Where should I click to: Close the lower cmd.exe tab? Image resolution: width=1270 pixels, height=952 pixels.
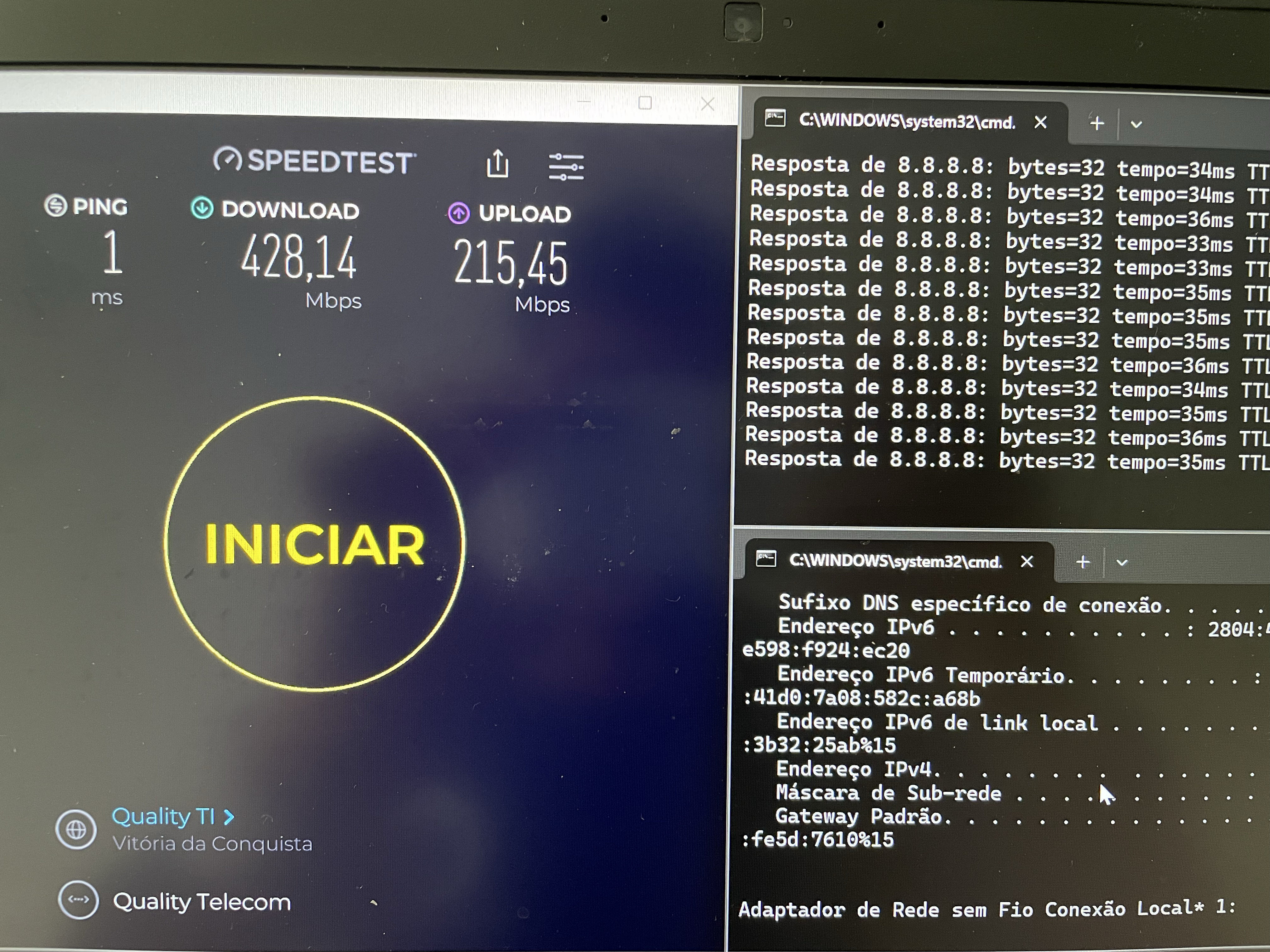1027,561
